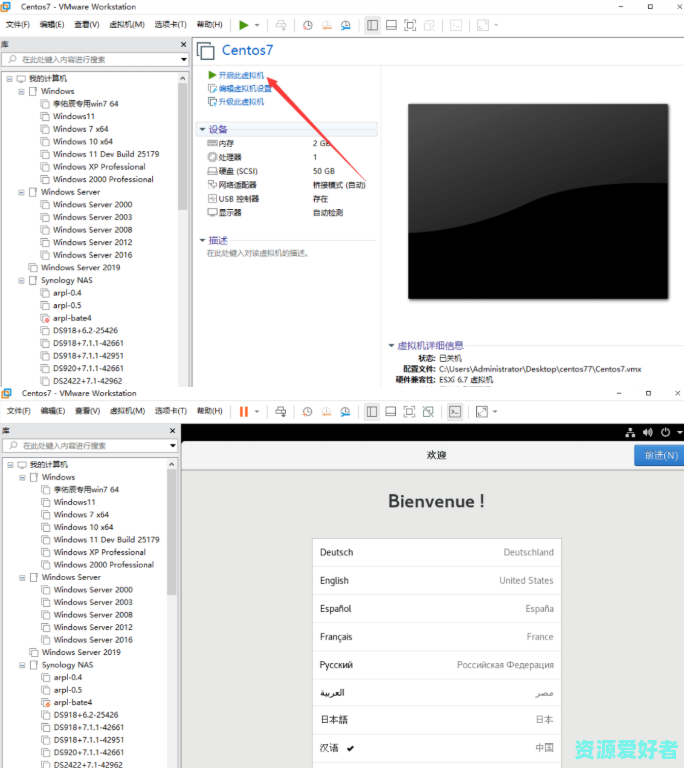Open snapshot manager icon in upper window toolbar

tap(345, 25)
